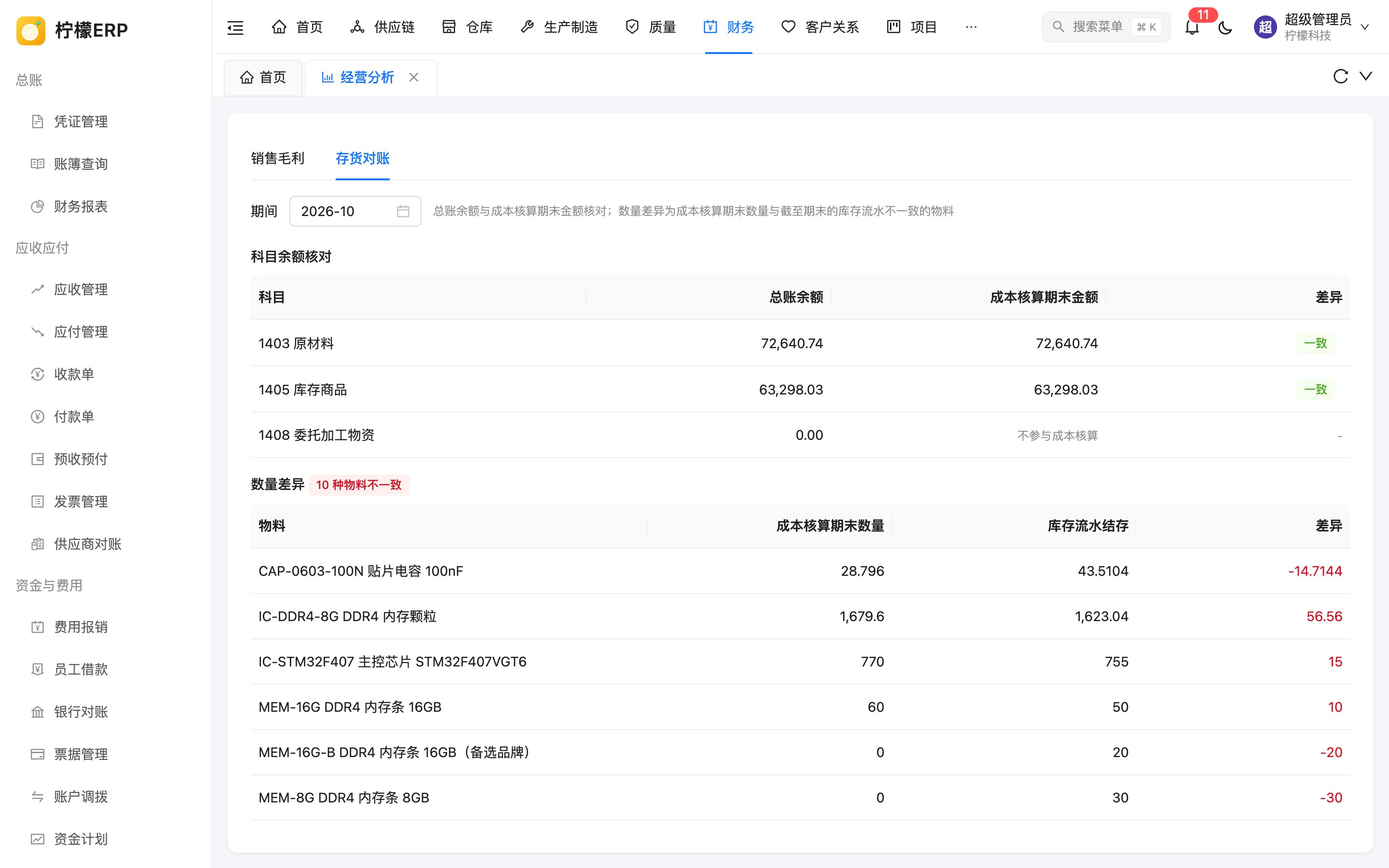Click the calendar icon in the period field
The width and height of the screenshot is (1389, 868).
point(403,211)
